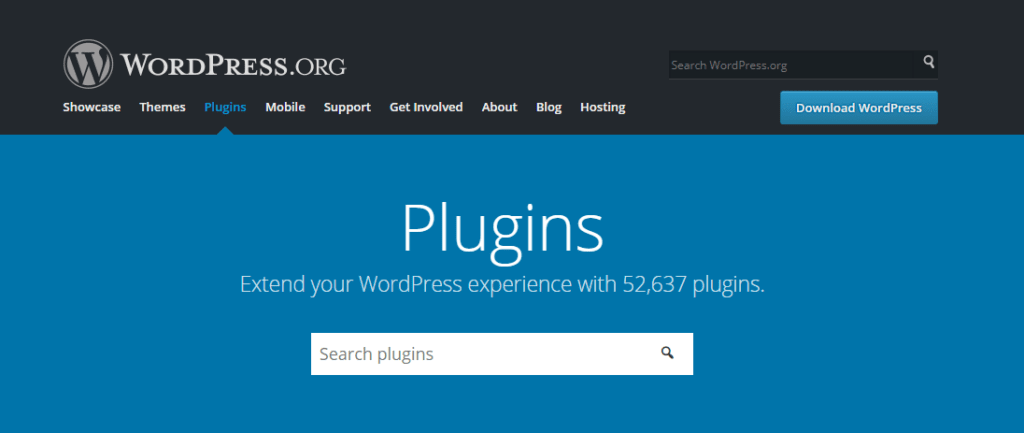Navigate to the About page
This screenshot has width=1024, height=433.
pyautogui.click(x=499, y=107)
